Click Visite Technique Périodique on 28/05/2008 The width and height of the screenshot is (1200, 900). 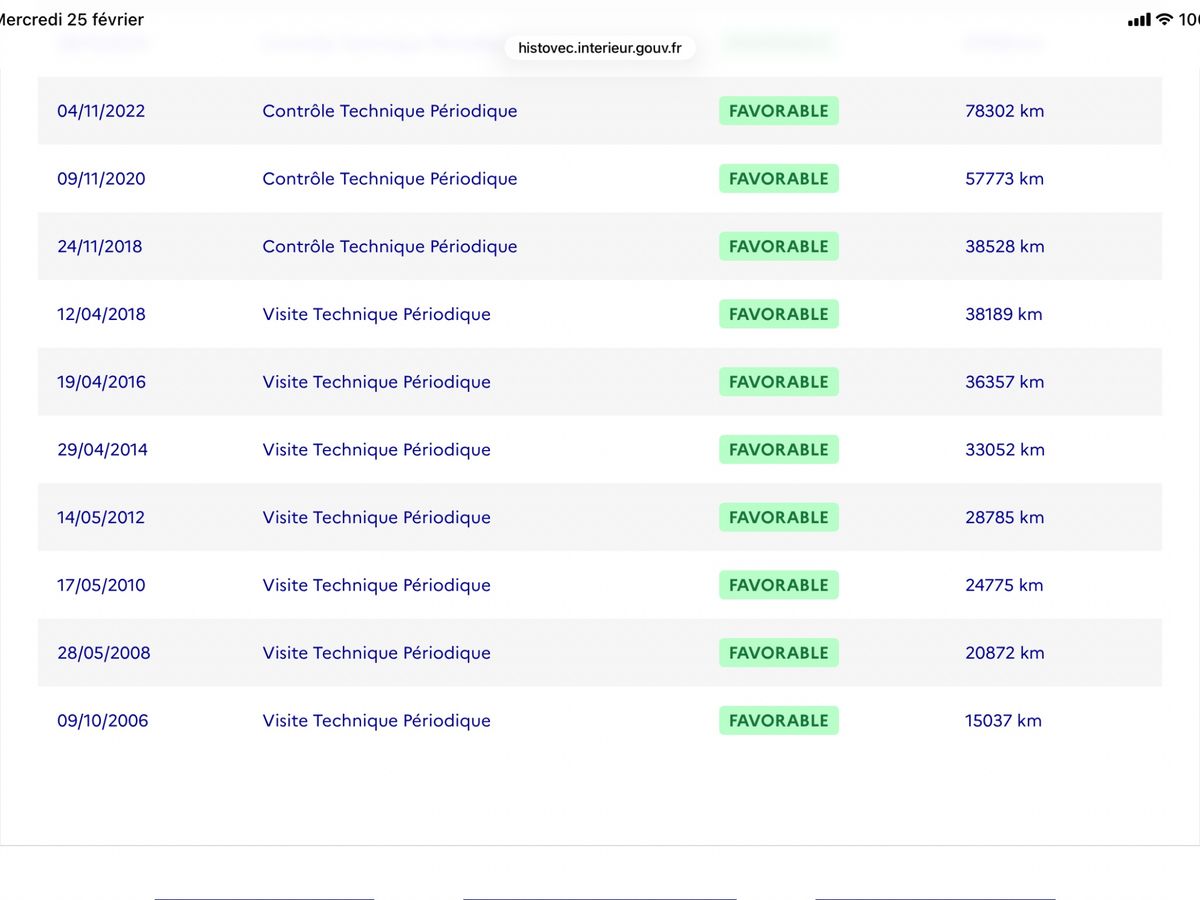377,653
